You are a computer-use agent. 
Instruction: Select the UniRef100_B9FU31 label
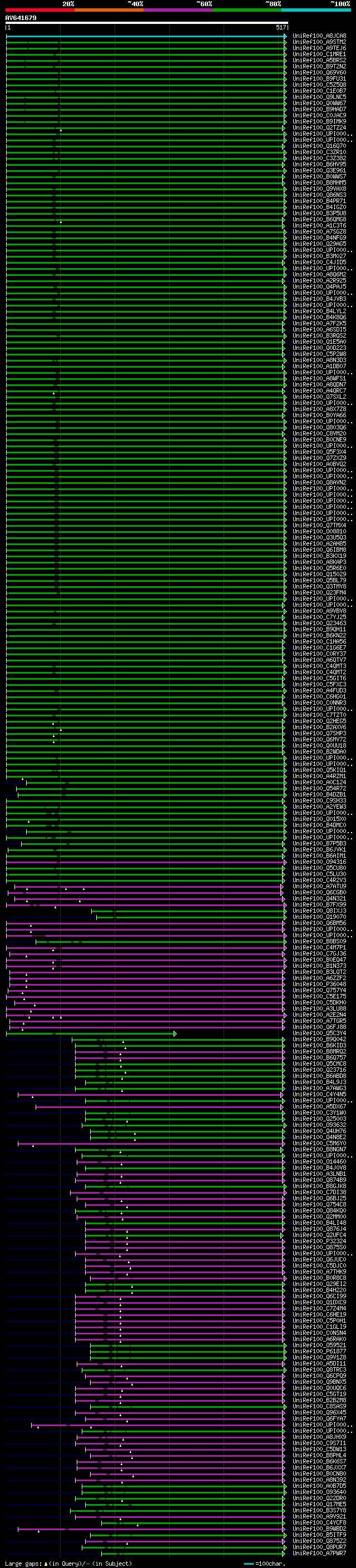point(319,78)
